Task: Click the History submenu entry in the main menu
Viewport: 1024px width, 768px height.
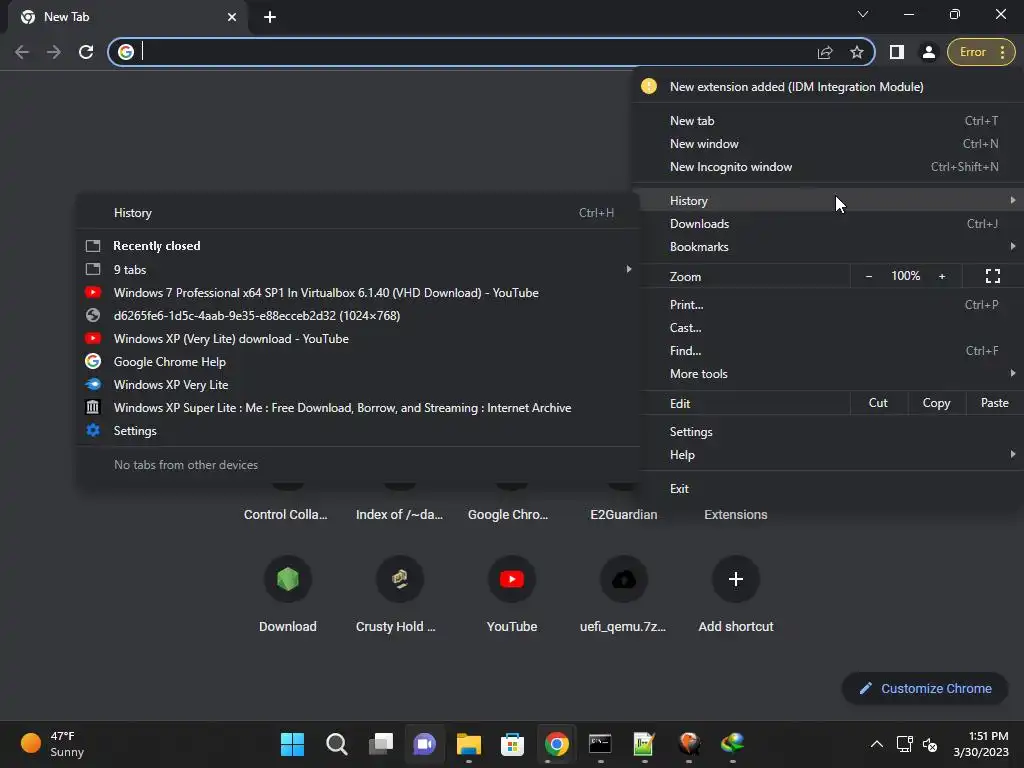Action: (831, 200)
